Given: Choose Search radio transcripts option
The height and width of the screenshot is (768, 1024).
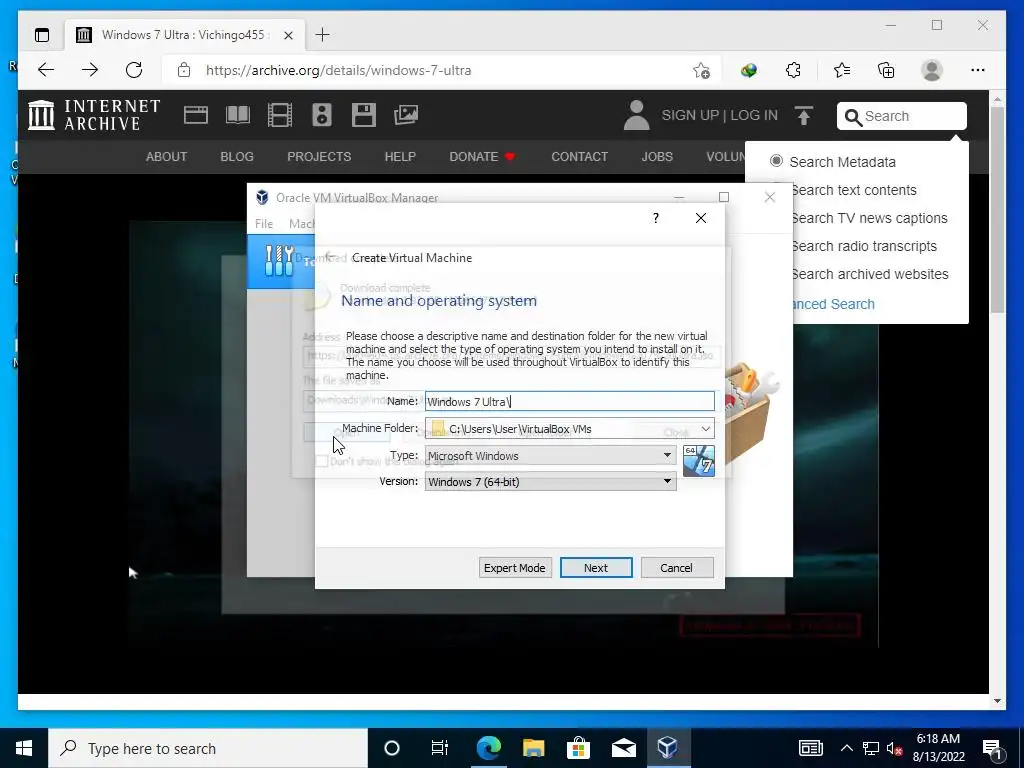Looking at the screenshot, I should (863, 246).
